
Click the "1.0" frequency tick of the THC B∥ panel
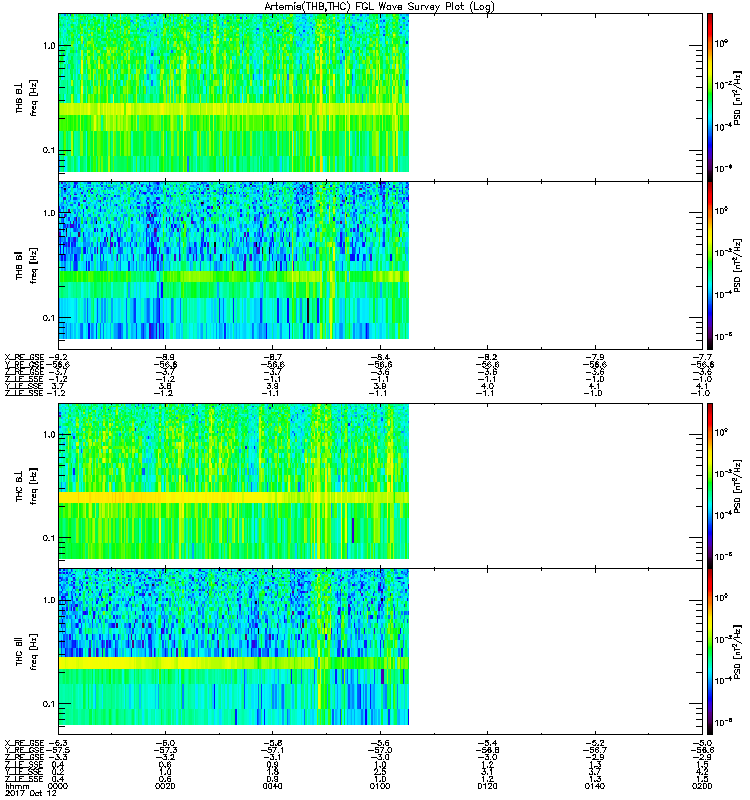49,600
